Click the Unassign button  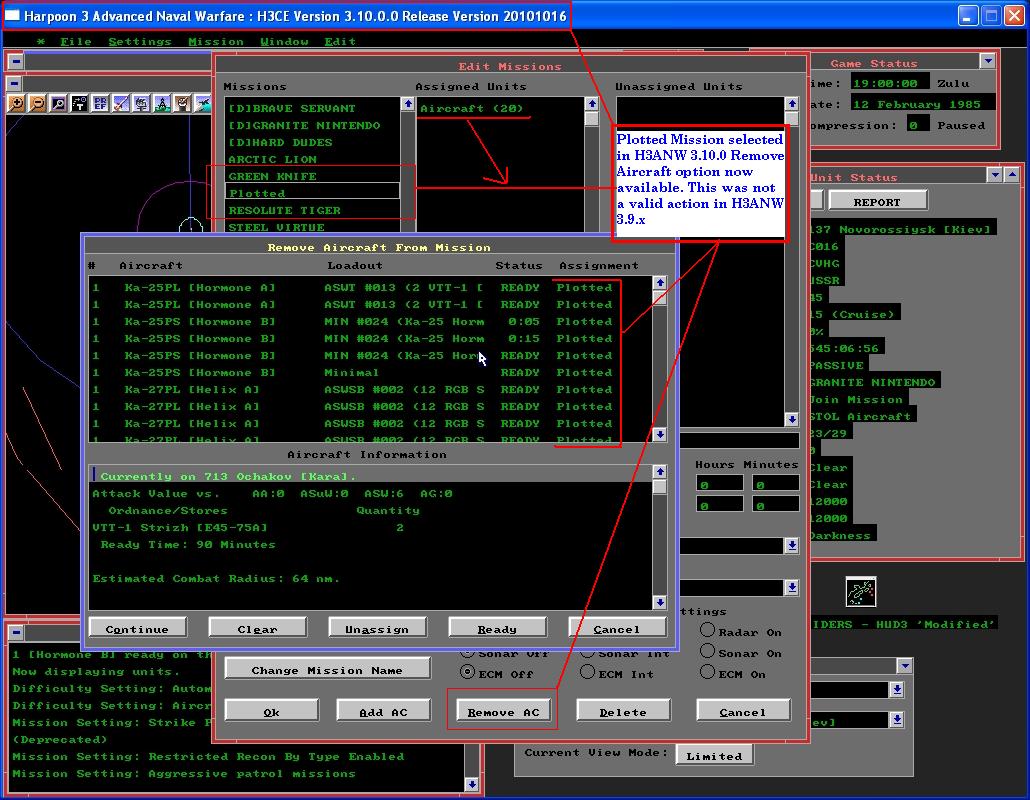click(x=377, y=629)
